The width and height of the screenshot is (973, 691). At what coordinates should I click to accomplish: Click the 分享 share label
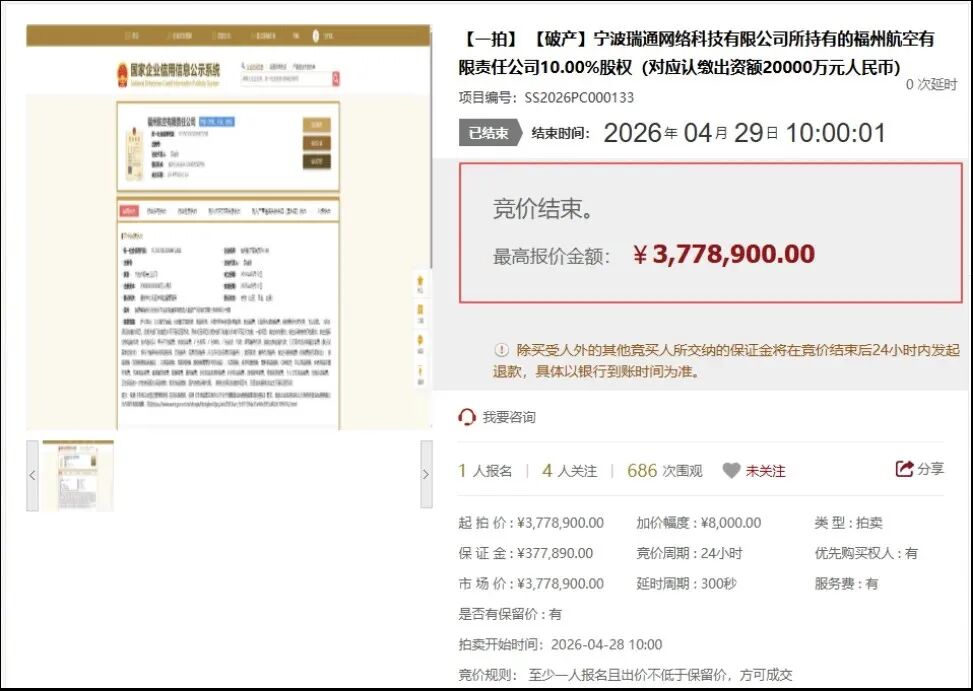[x=930, y=468]
